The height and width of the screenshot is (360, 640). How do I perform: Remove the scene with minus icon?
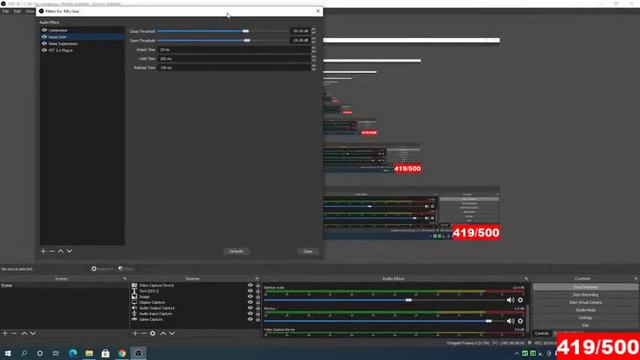click(14, 333)
